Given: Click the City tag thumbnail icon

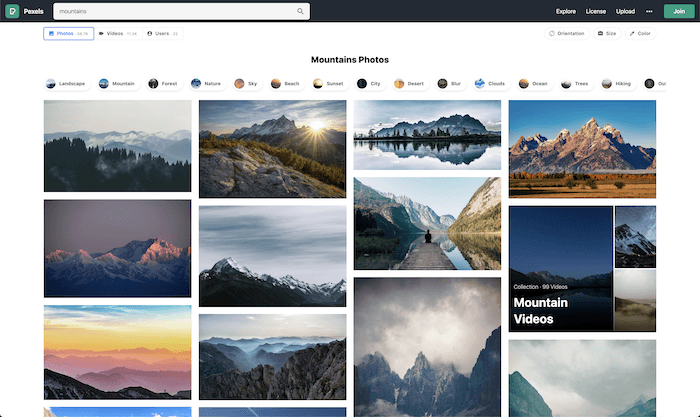Looking at the screenshot, I should tap(362, 83).
